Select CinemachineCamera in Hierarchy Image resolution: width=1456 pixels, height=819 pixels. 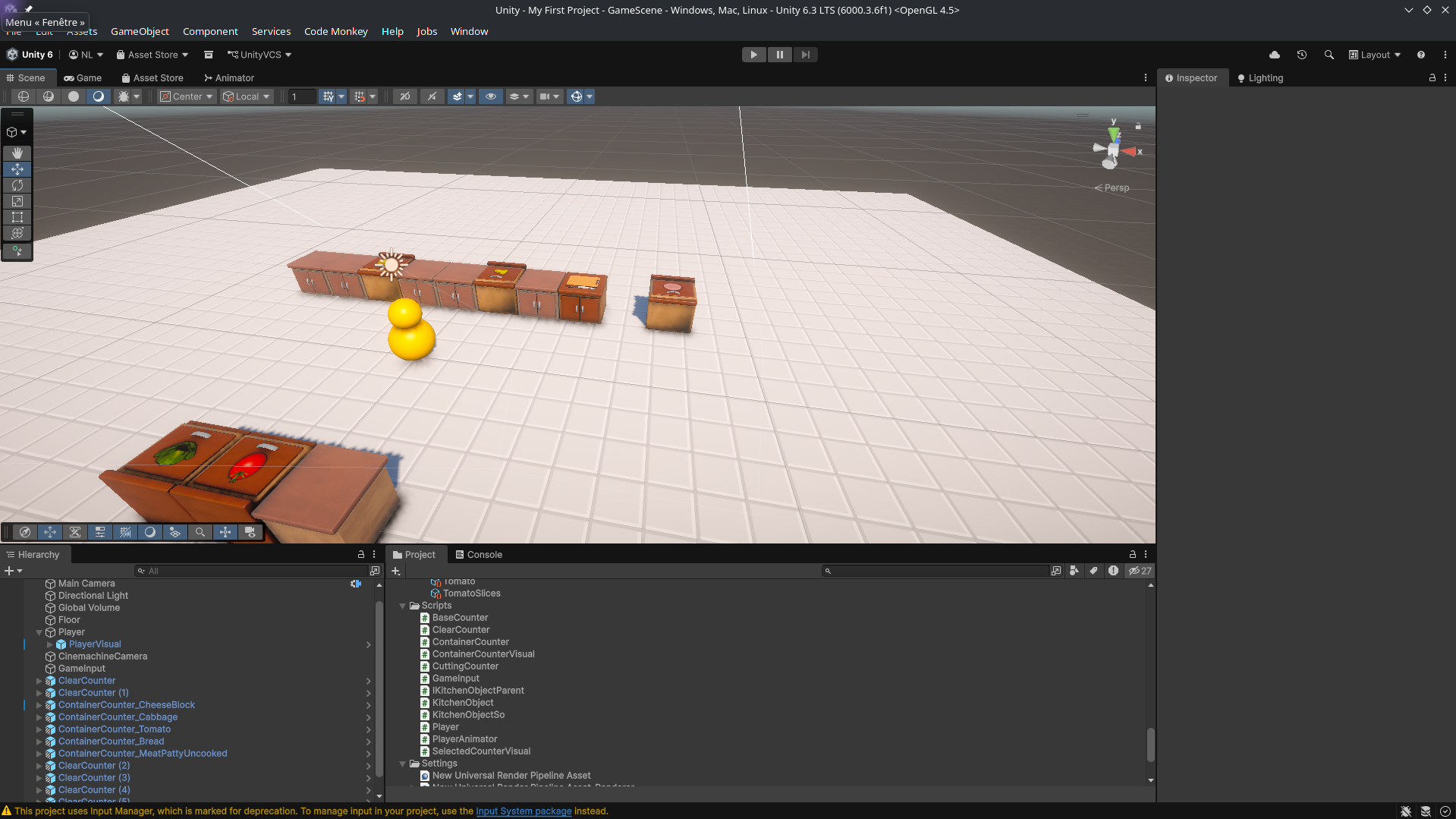pos(102,657)
